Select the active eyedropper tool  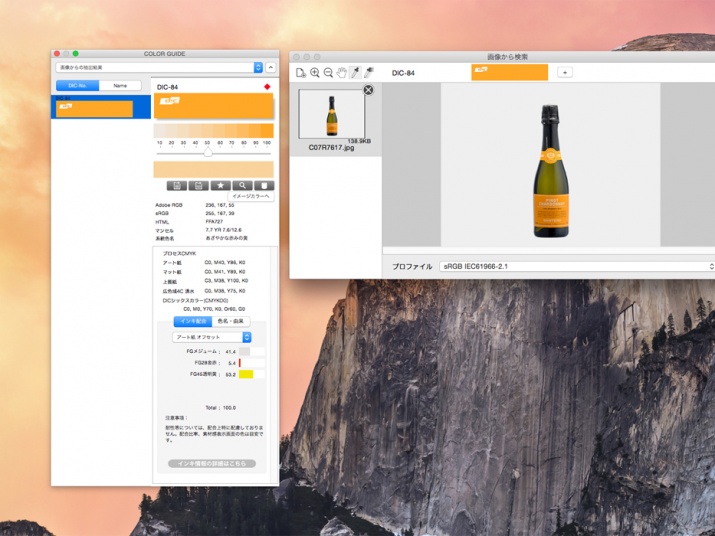pos(356,73)
